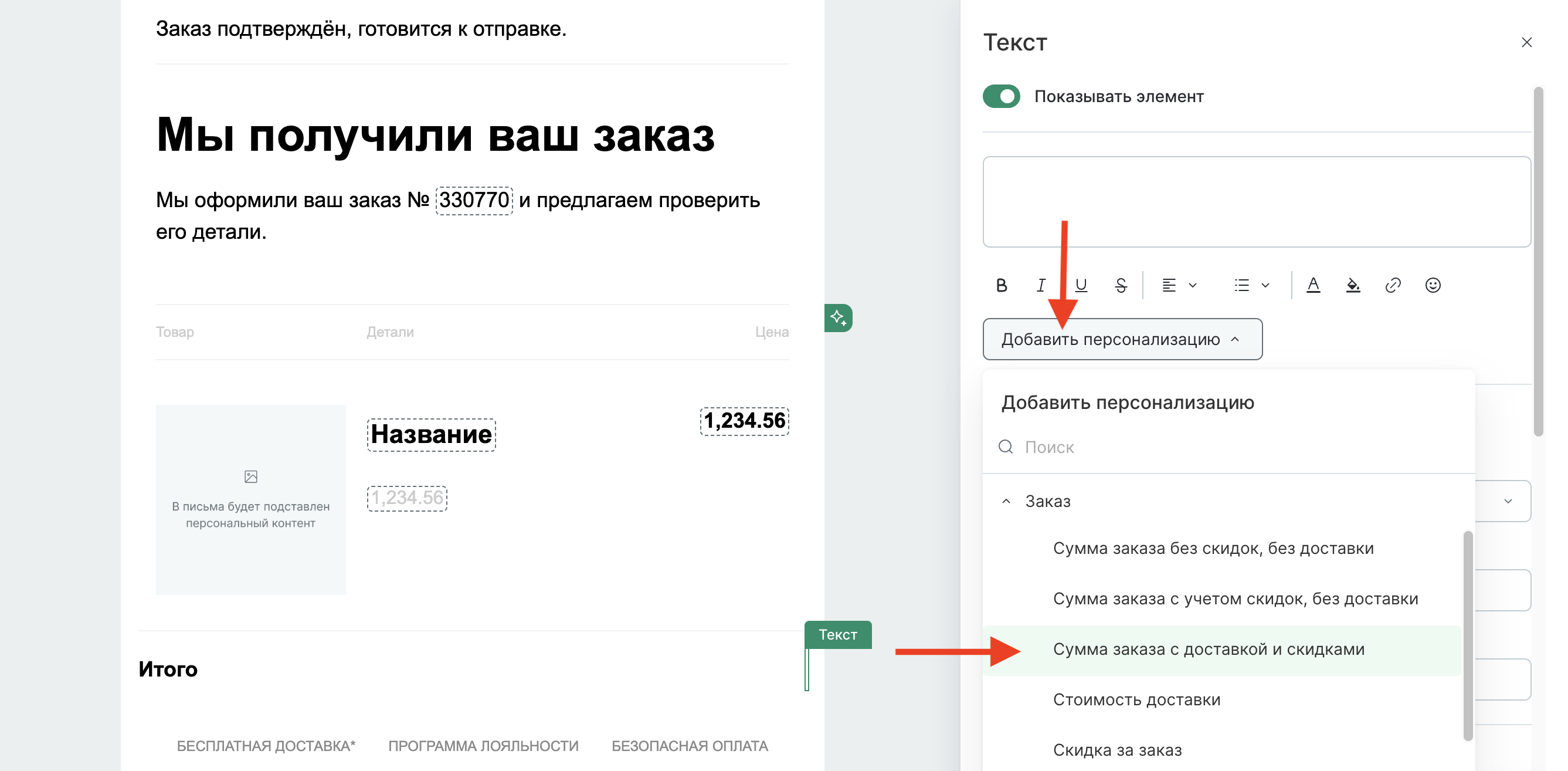This screenshot has height=771, width=1568.
Task: Apply strikethrough formatting
Action: 1121,285
